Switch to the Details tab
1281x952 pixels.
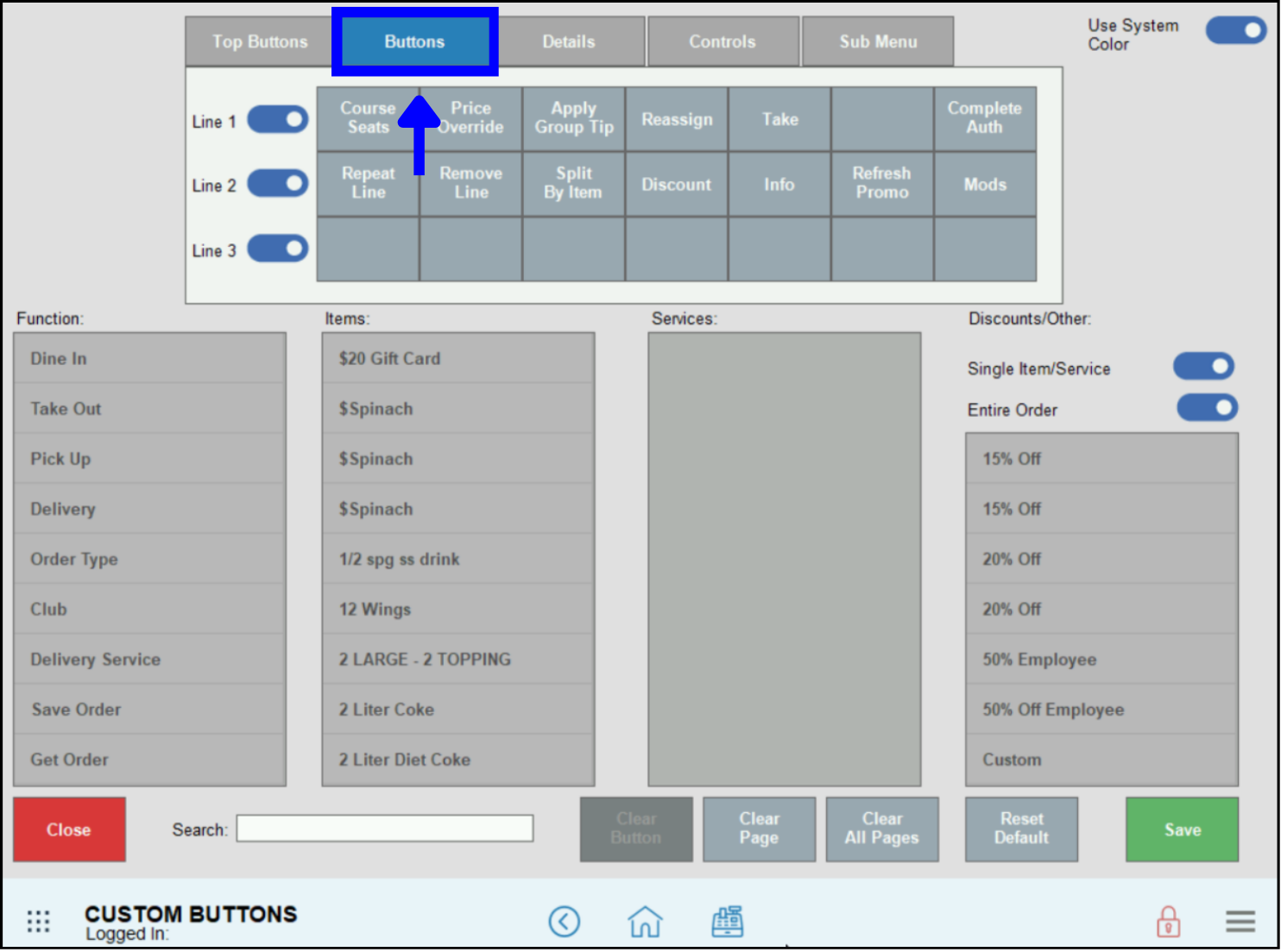[570, 41]
